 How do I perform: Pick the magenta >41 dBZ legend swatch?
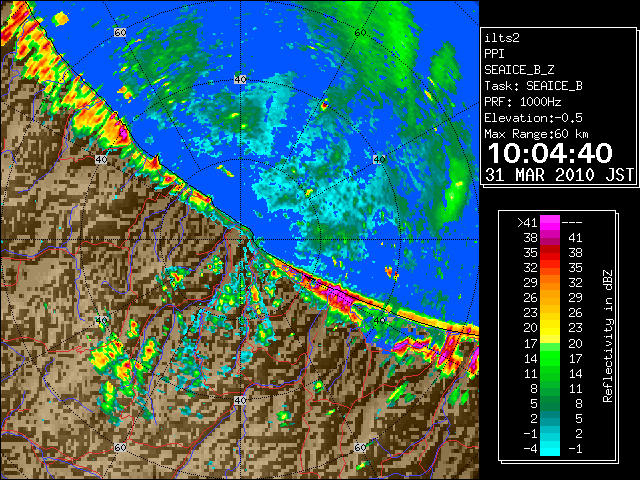(x=550, y=222)
